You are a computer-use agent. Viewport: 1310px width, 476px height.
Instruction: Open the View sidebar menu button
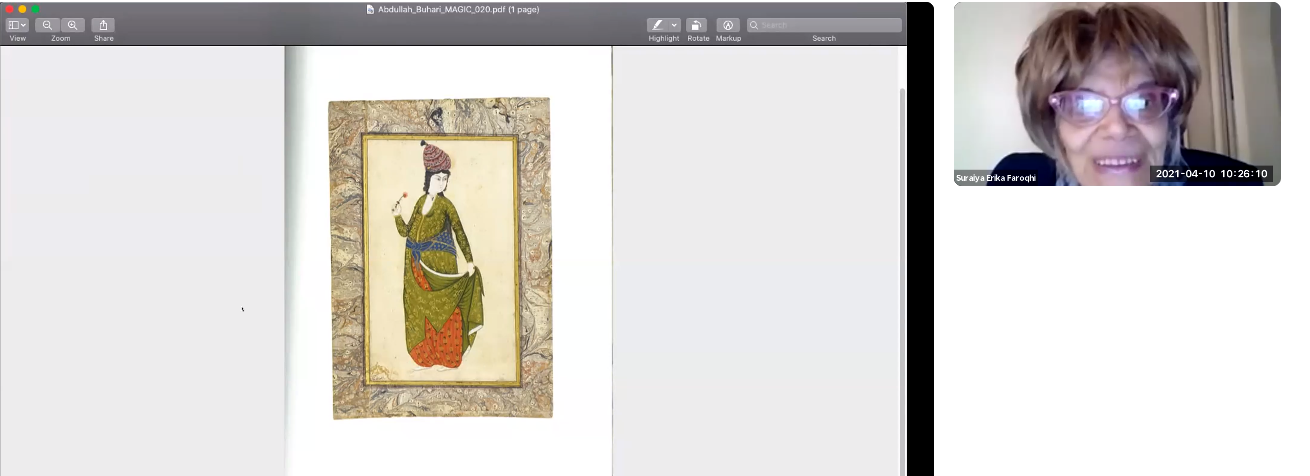[x=18, y=25]
